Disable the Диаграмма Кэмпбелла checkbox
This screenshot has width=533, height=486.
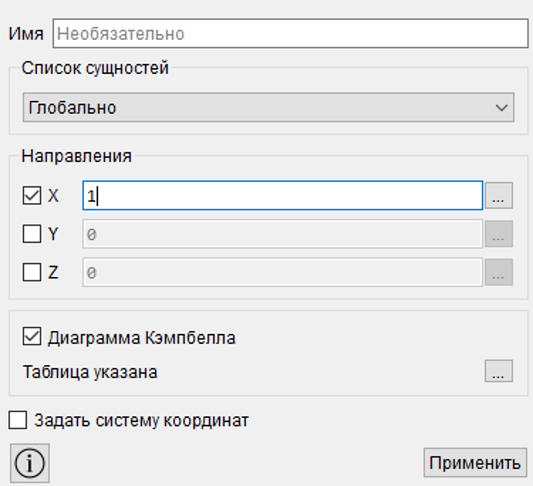(32, 336)
